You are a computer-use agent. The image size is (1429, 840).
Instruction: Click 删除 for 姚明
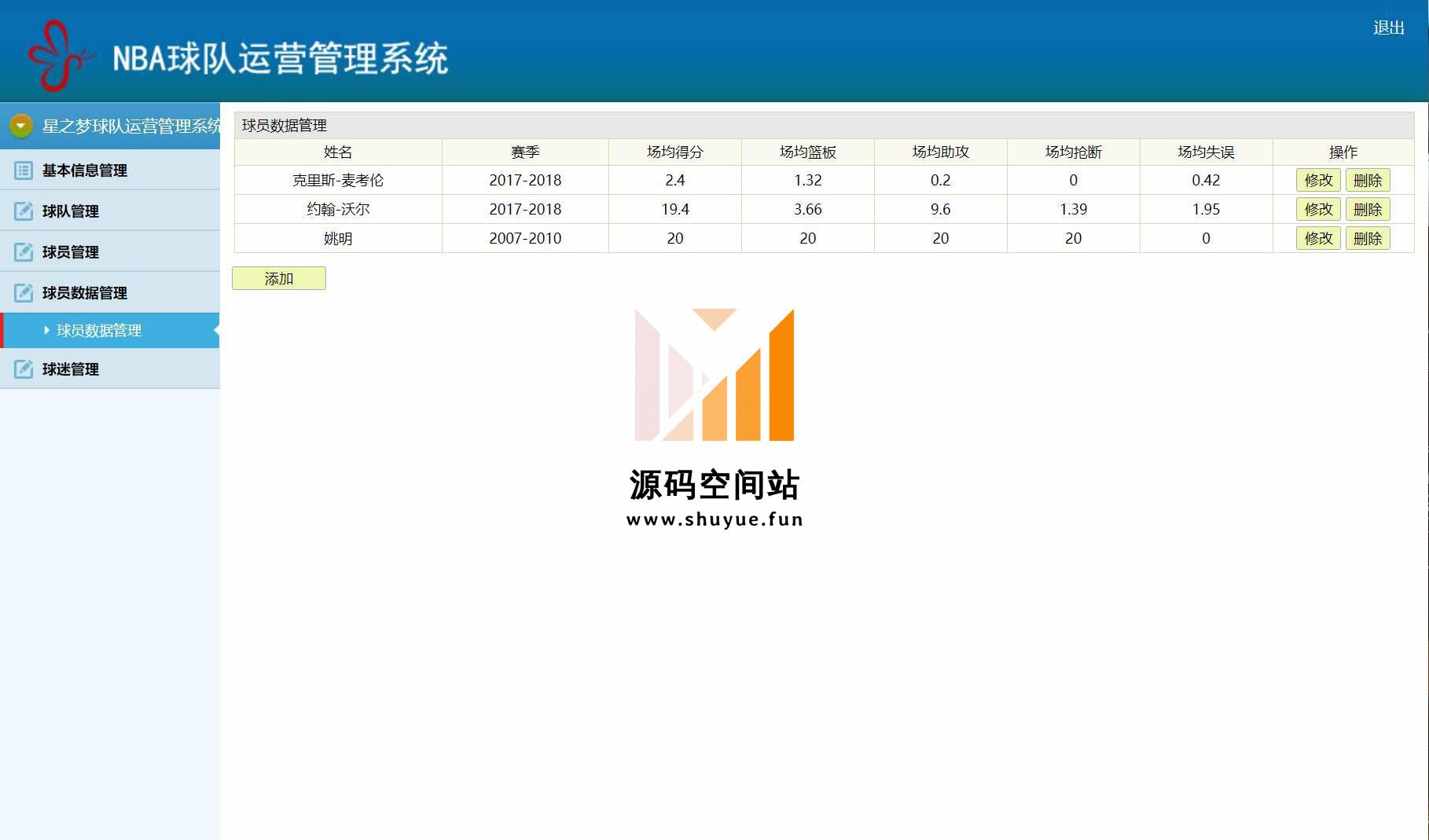click(x=1368, y=239)
